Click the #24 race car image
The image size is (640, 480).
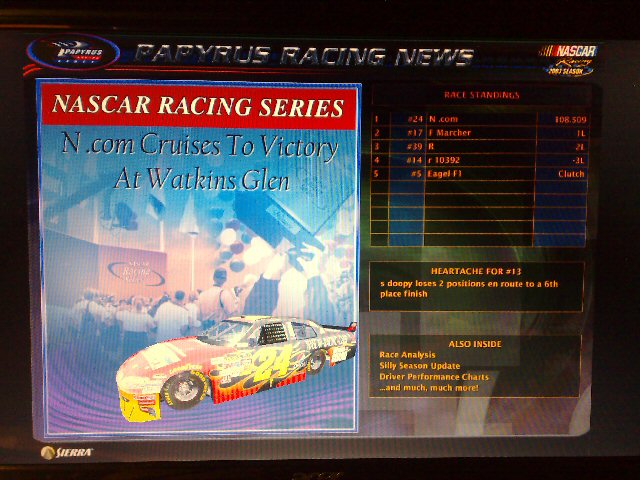[236, 367]
